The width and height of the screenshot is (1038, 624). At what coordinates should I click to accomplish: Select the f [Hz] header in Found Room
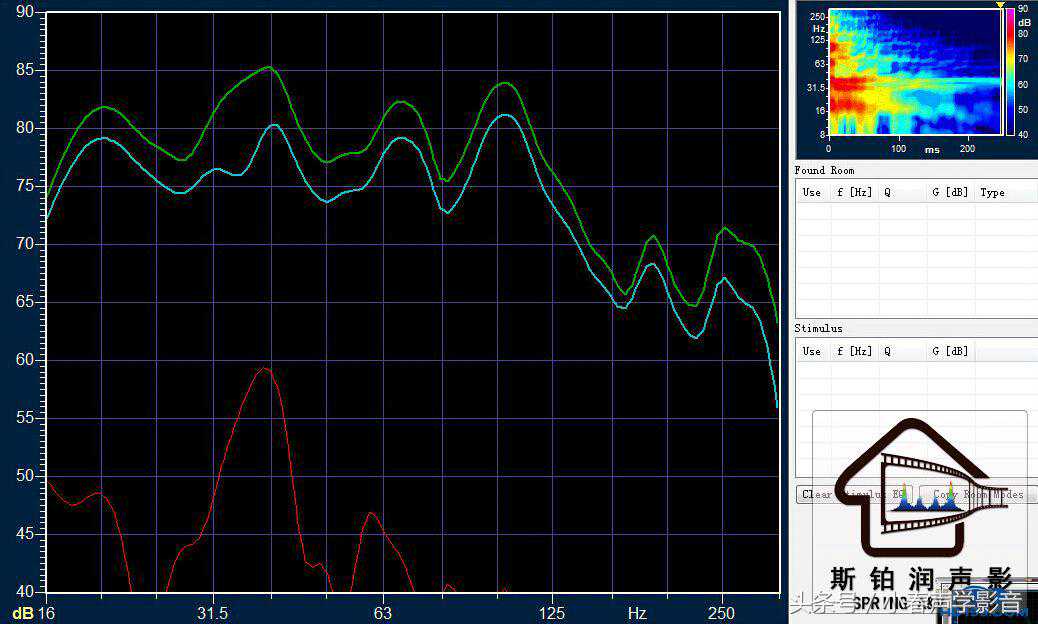tap(854, 192)
